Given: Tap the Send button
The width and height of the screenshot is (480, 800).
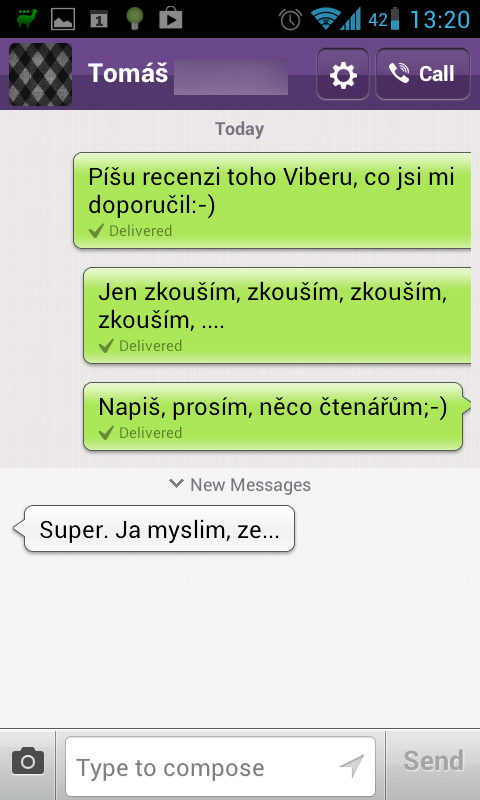Looking at the screenshot, I should (x=433, y=761).
